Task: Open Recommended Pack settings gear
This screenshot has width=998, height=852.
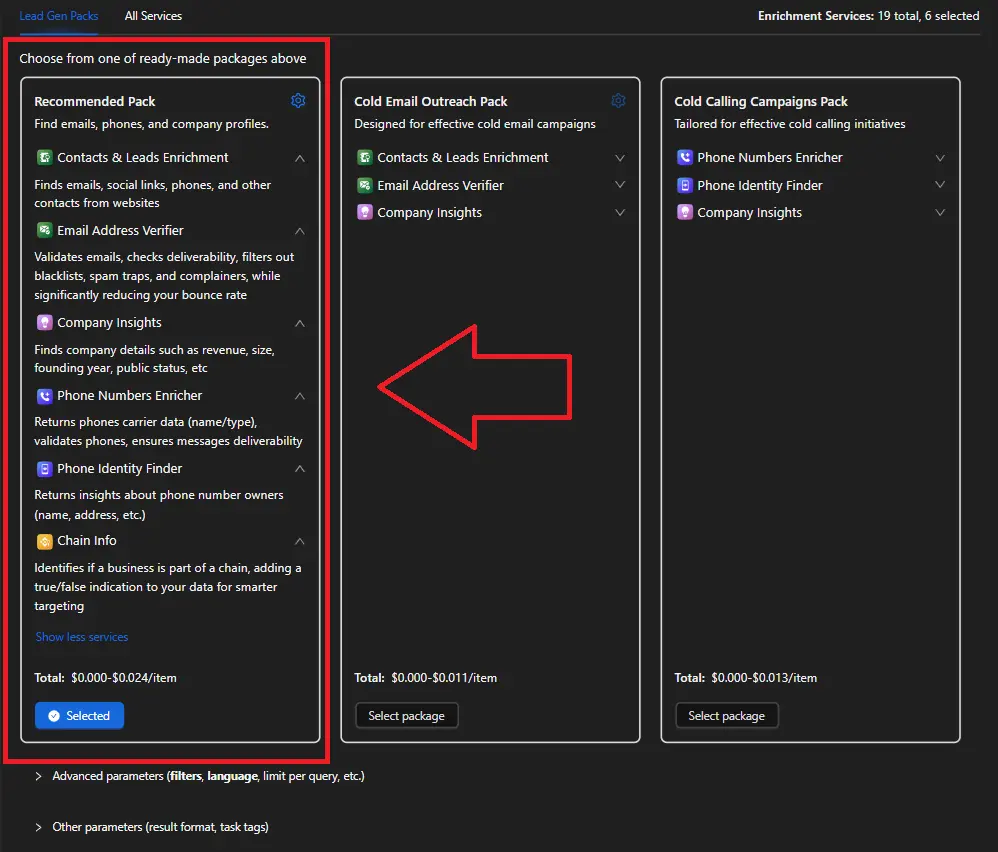Action: pyautogui.click(x=298, y=101)
